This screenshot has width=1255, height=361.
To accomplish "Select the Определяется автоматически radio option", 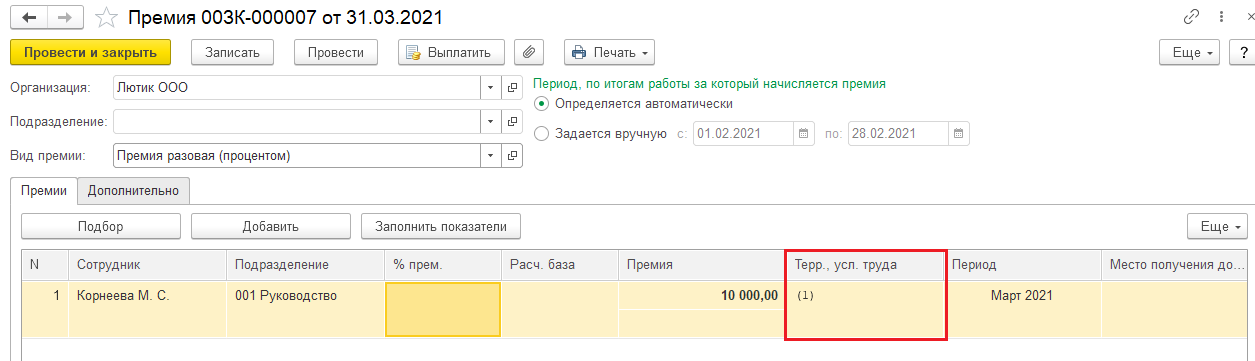I will click(x=542, y=104).
